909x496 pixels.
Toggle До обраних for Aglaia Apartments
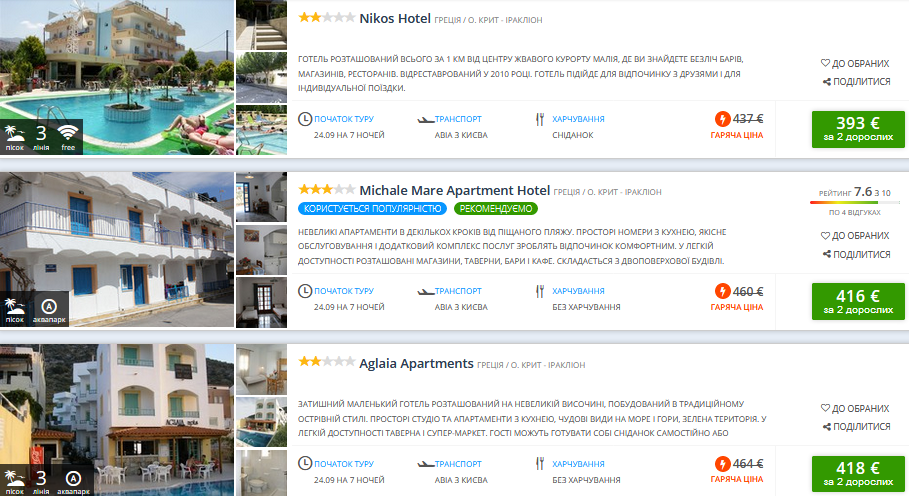point(855,408)
